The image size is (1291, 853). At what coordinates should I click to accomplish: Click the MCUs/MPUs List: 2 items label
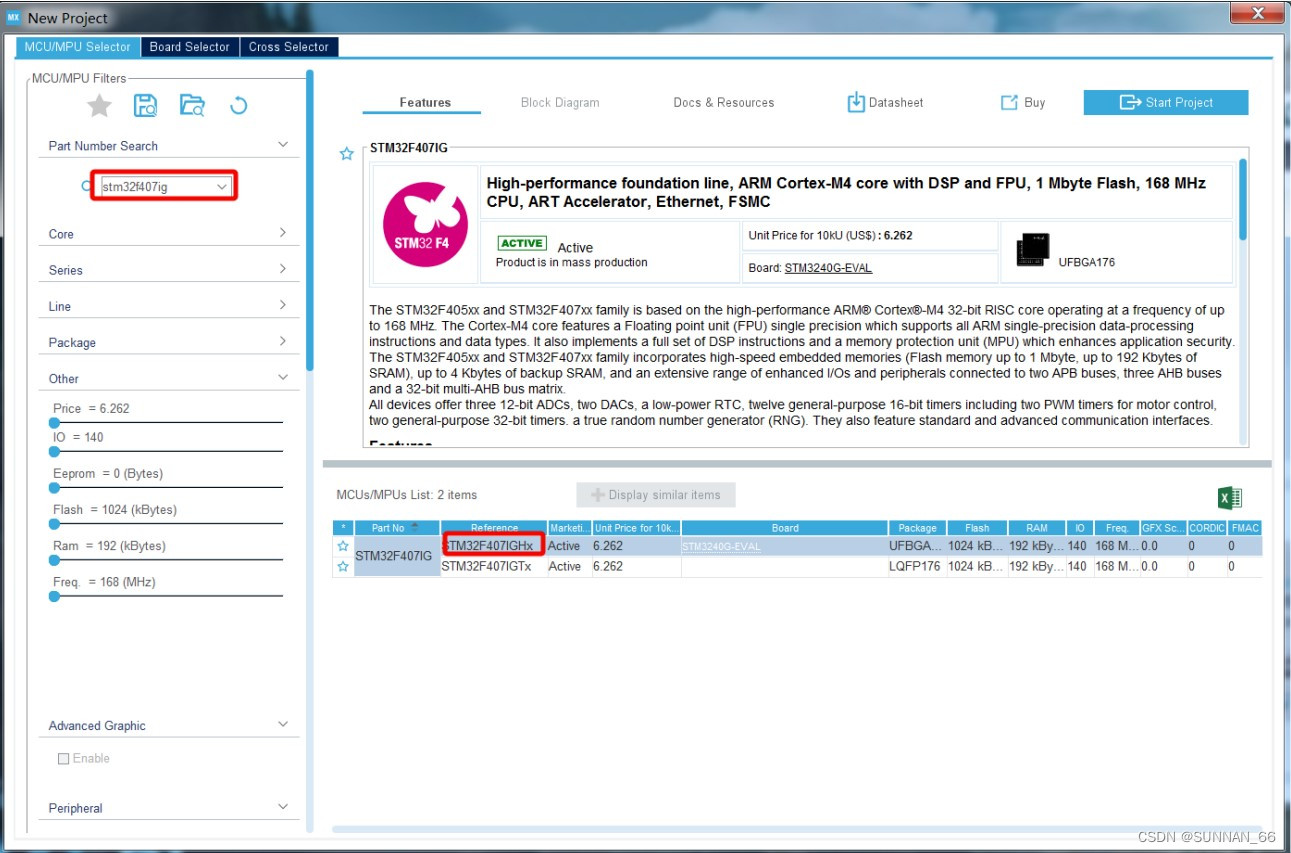[407, 495]
